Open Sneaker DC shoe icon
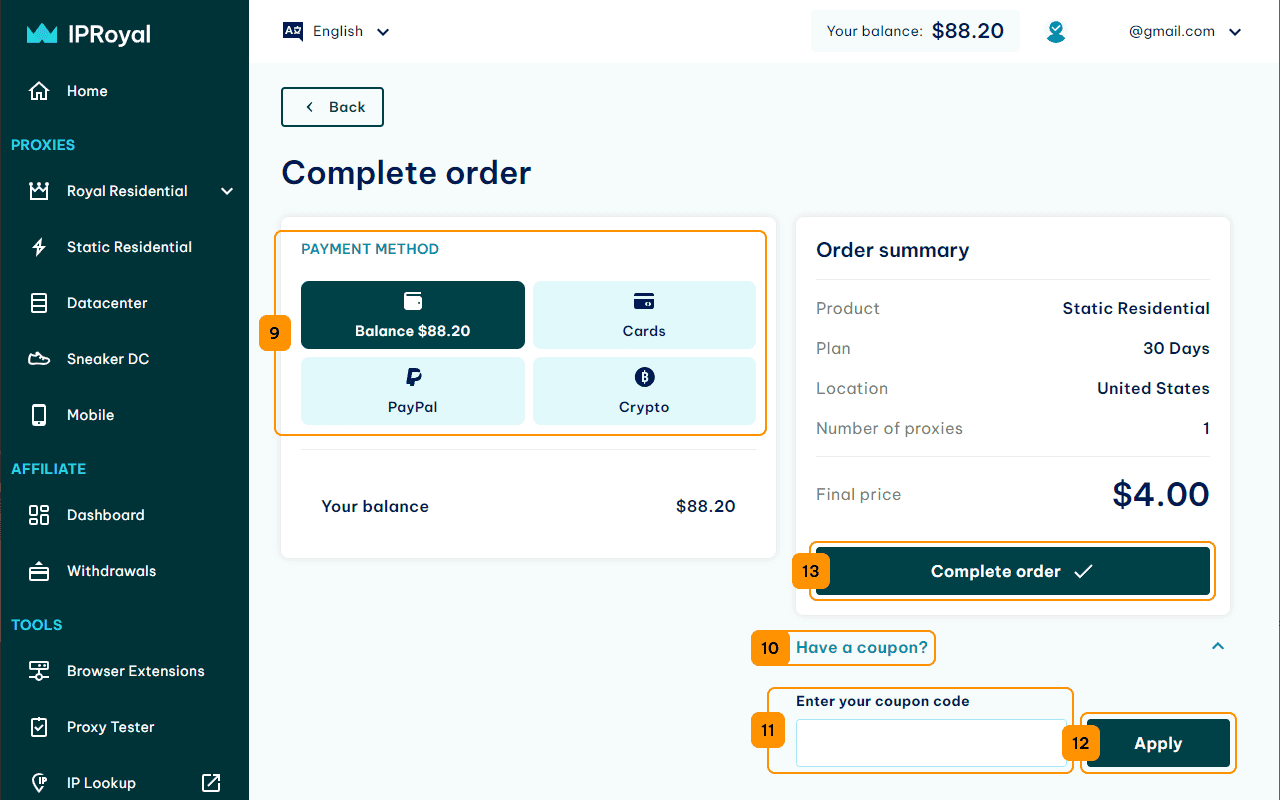 [x=39, y=359]
